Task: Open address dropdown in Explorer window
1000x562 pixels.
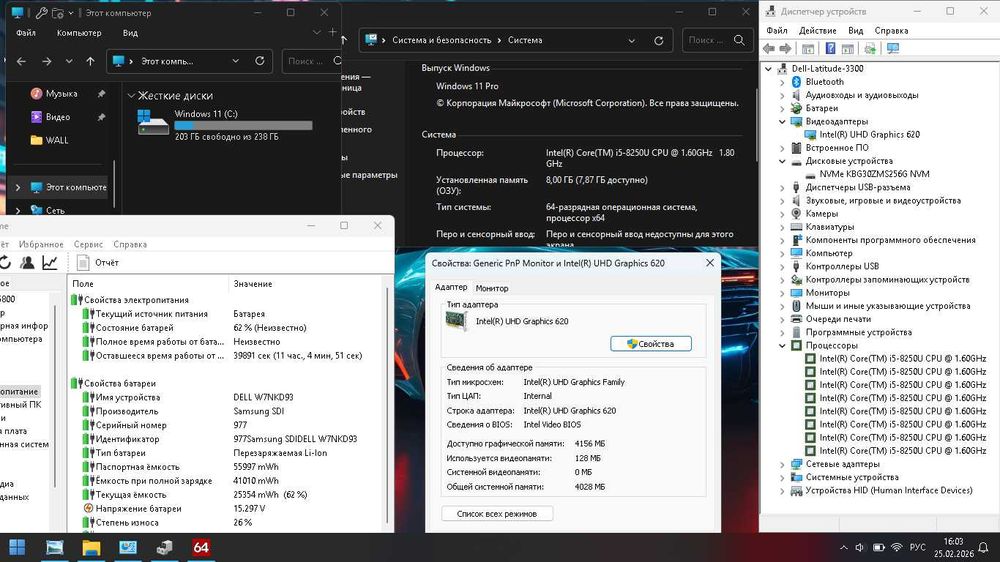Action: 235,61
